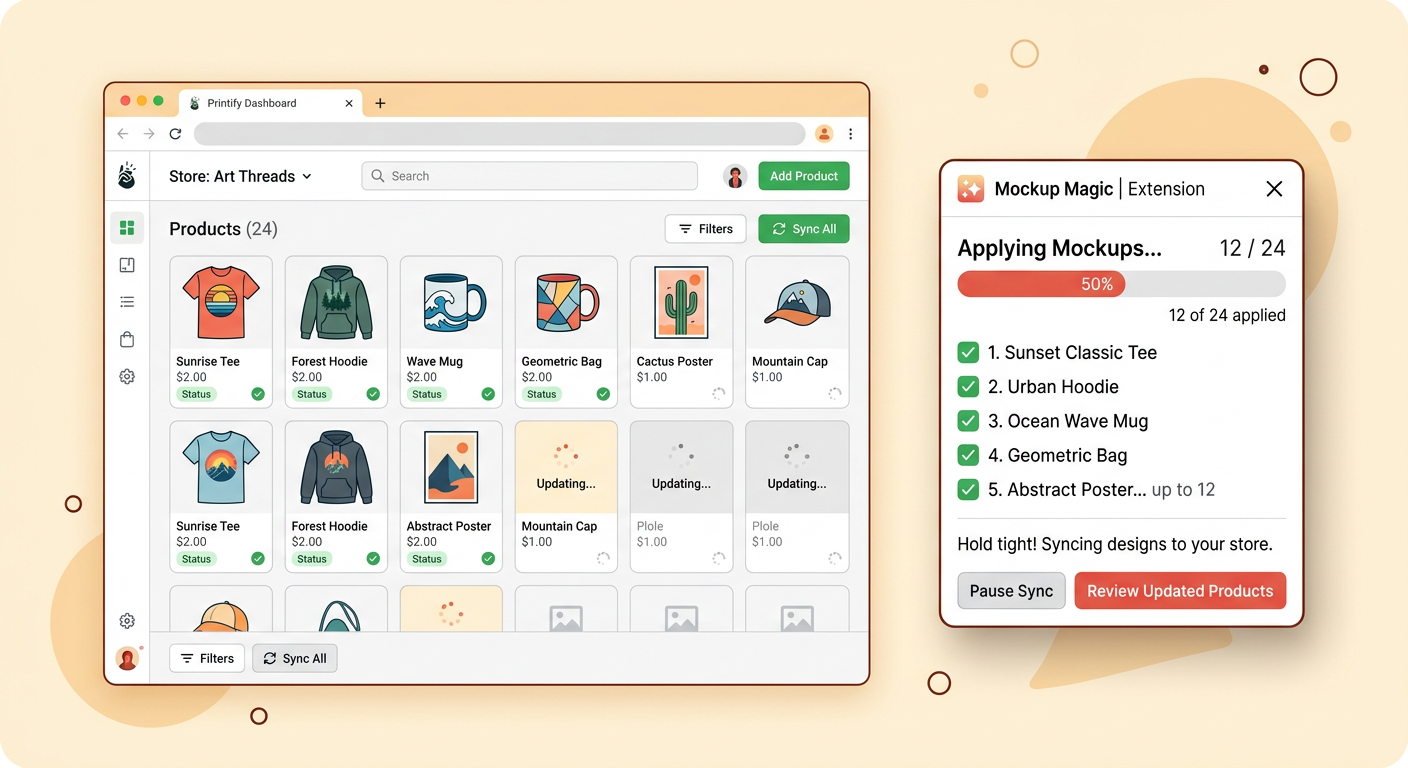Click the magnifier icon in the search box
The width and height of the screenshot is (1408, 768).
click(x=378, y=176)
